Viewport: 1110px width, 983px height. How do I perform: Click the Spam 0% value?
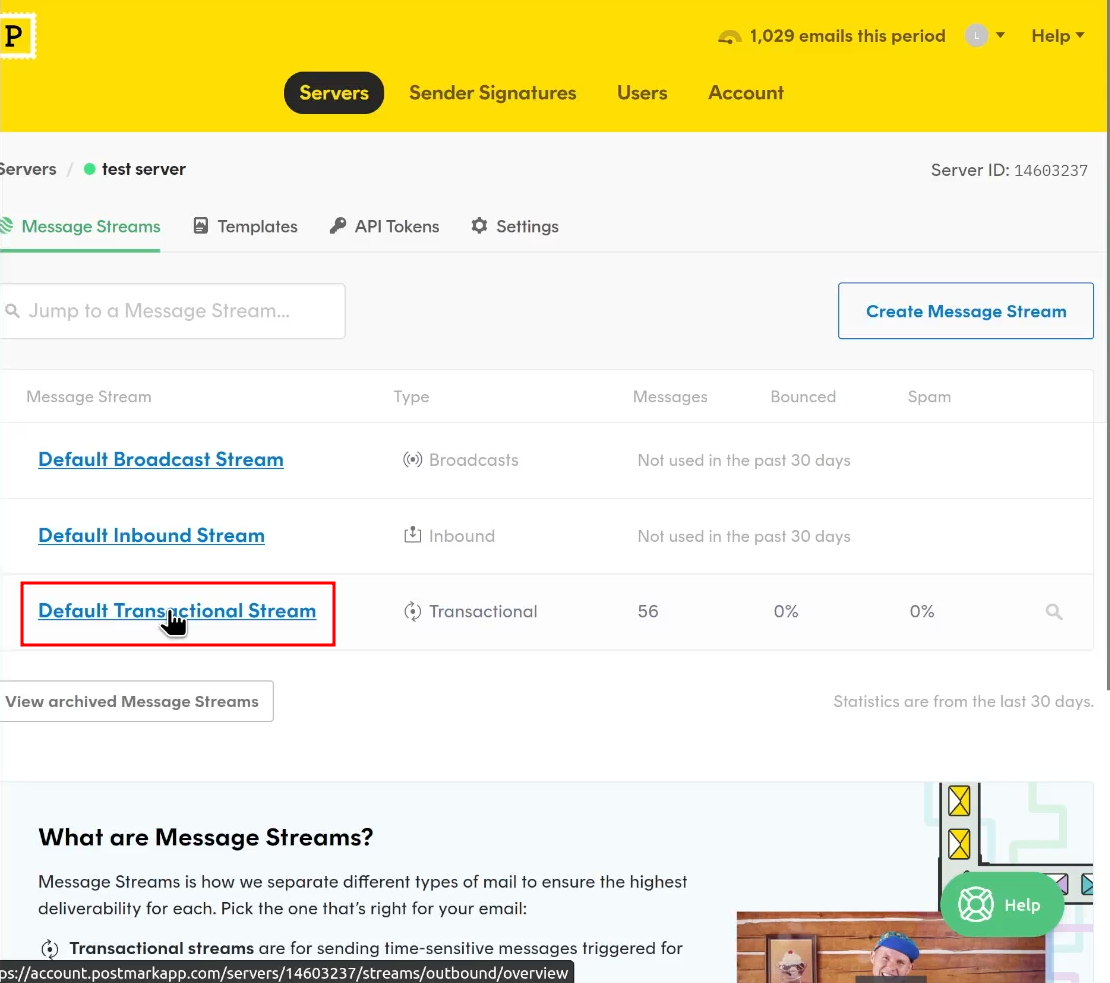click(x=922, y=611)
